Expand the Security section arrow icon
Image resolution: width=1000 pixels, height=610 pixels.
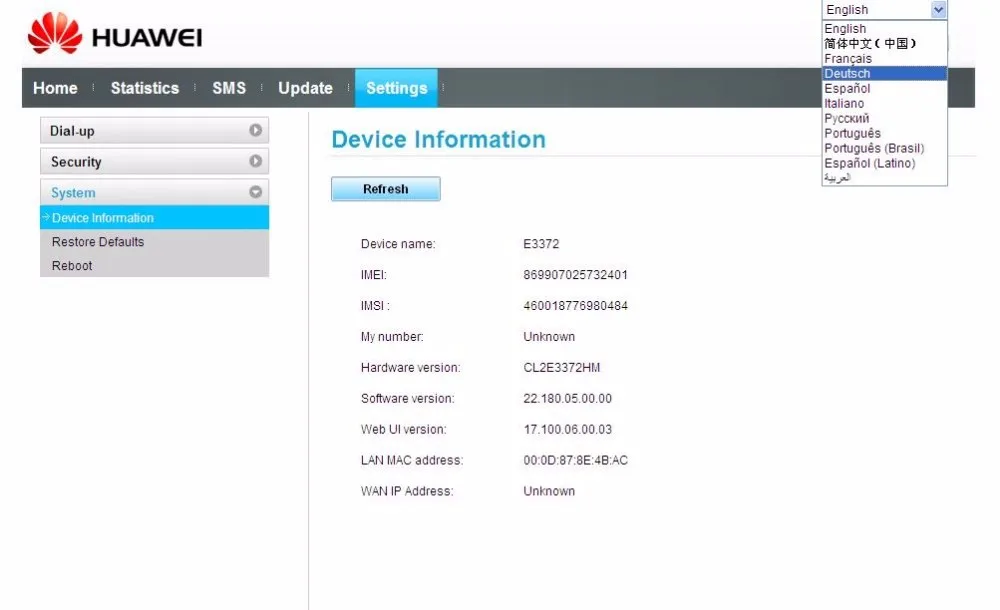[256, 161]
